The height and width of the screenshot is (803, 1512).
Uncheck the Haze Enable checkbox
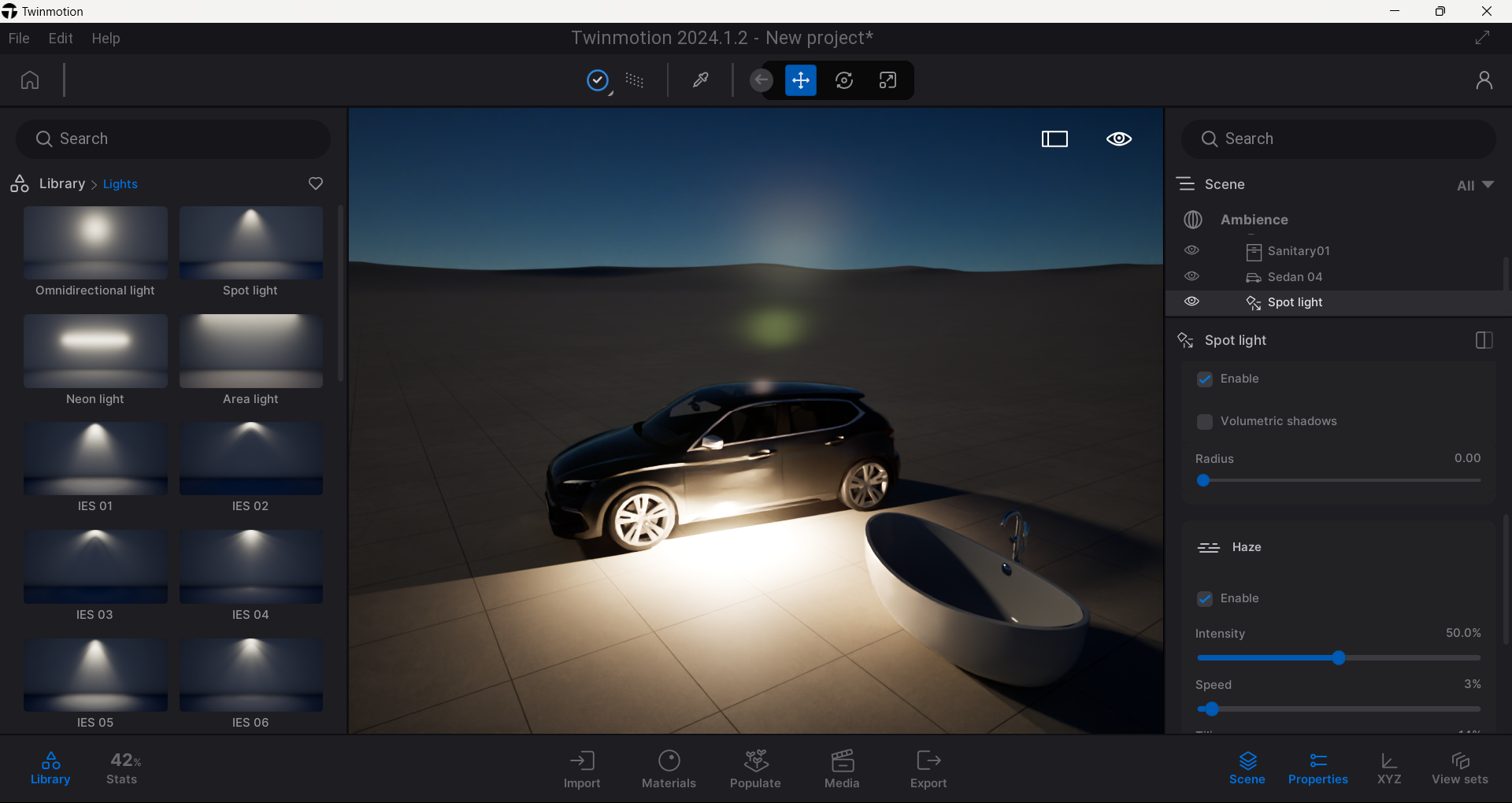1205,599
